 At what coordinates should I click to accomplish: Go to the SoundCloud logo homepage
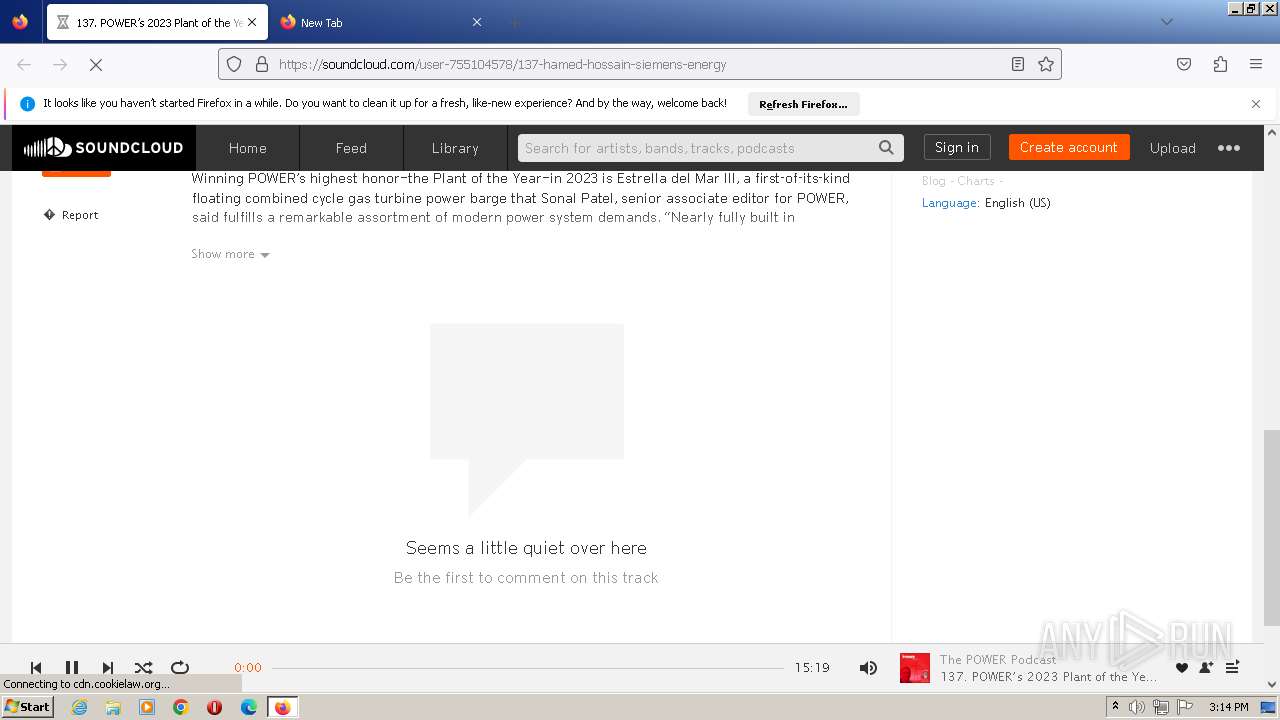[x=103, y=148]
